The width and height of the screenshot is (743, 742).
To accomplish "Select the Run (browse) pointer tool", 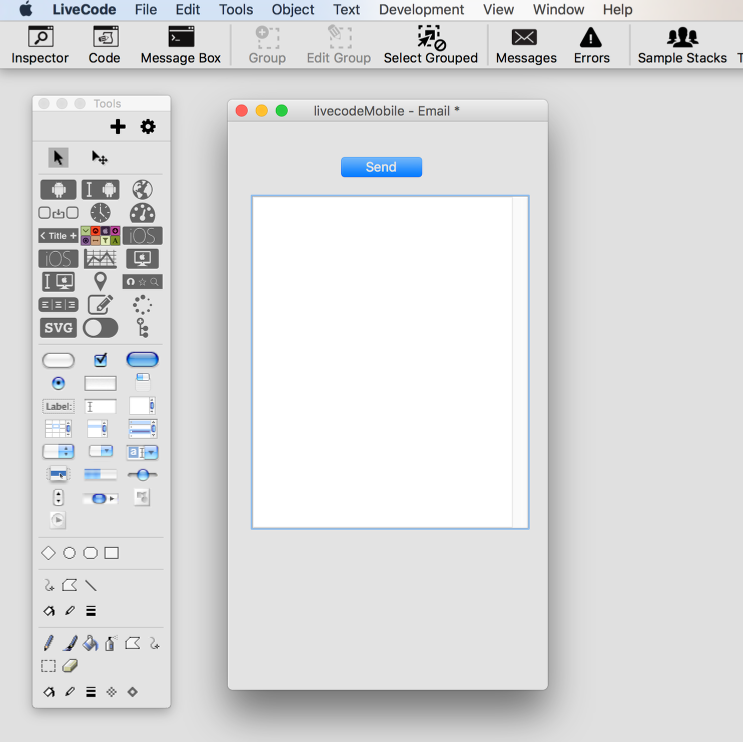I will click(58, 157).
